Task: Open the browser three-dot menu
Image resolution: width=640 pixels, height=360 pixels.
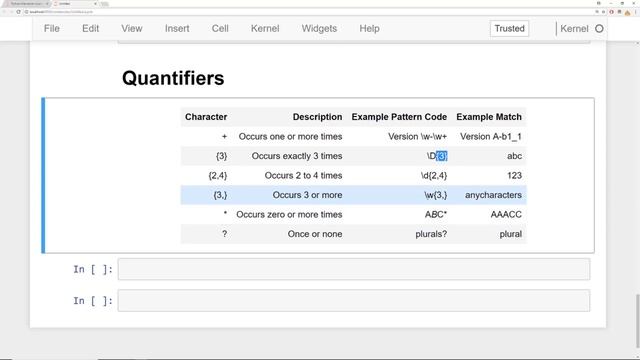Action: 636,12
